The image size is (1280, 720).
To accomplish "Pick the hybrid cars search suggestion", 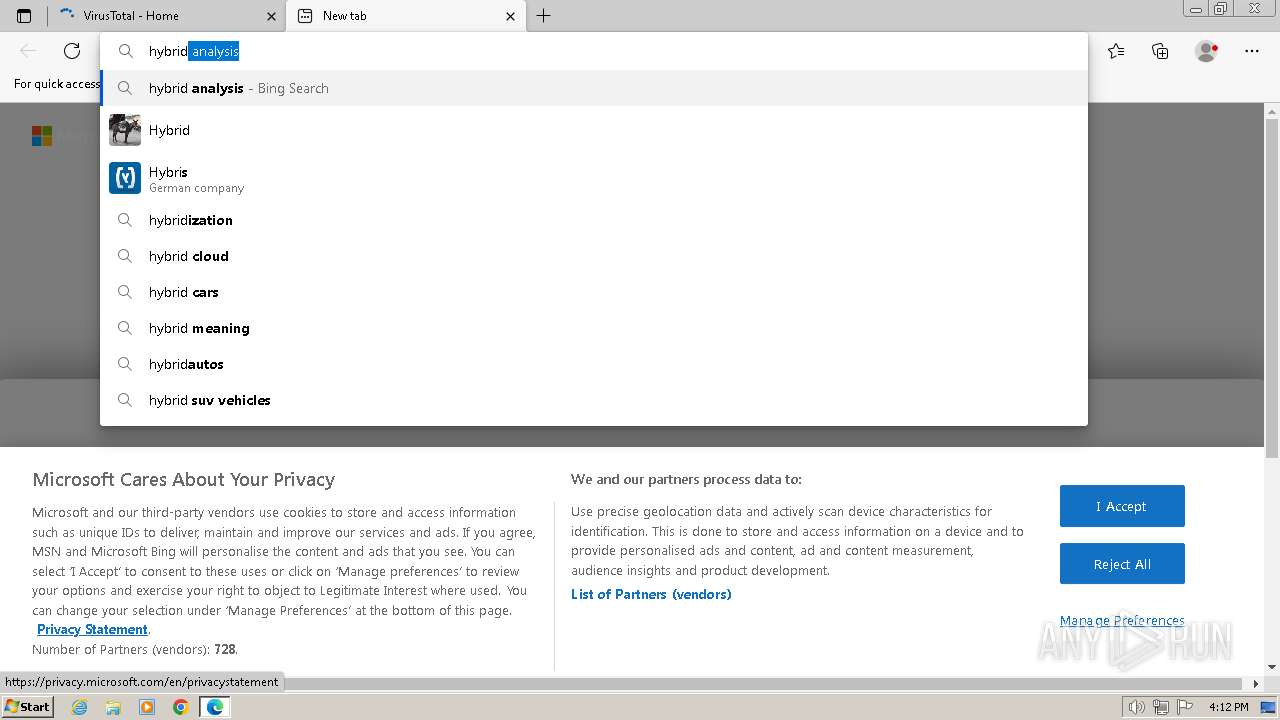I will click(594, 292).
